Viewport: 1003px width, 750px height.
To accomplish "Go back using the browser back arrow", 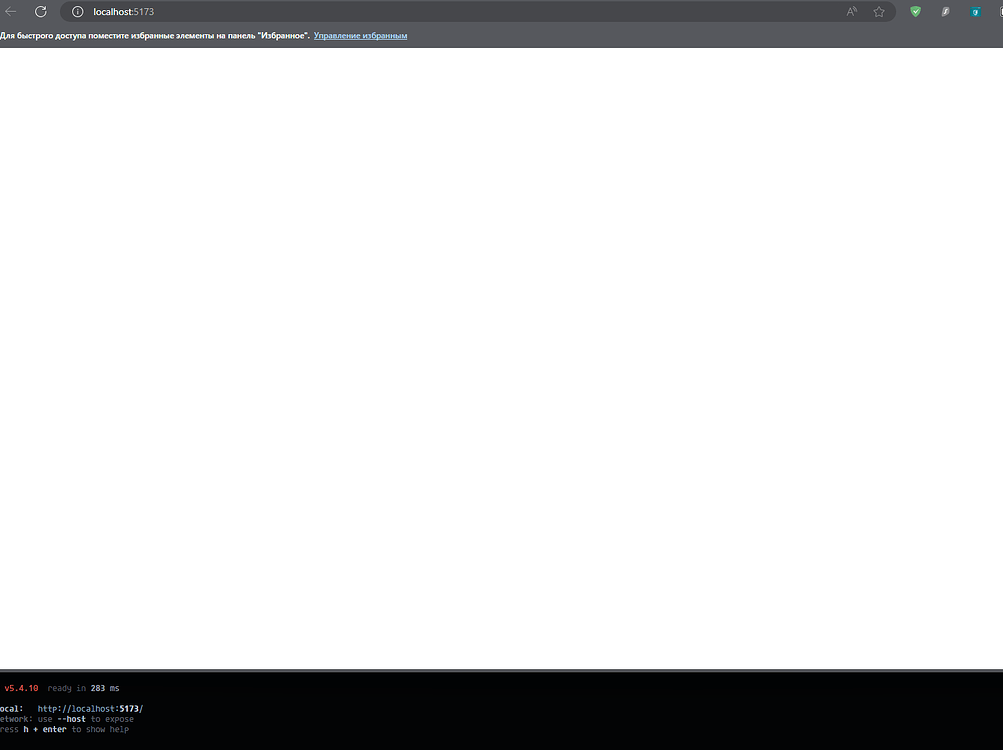I will tap(10, 12).
